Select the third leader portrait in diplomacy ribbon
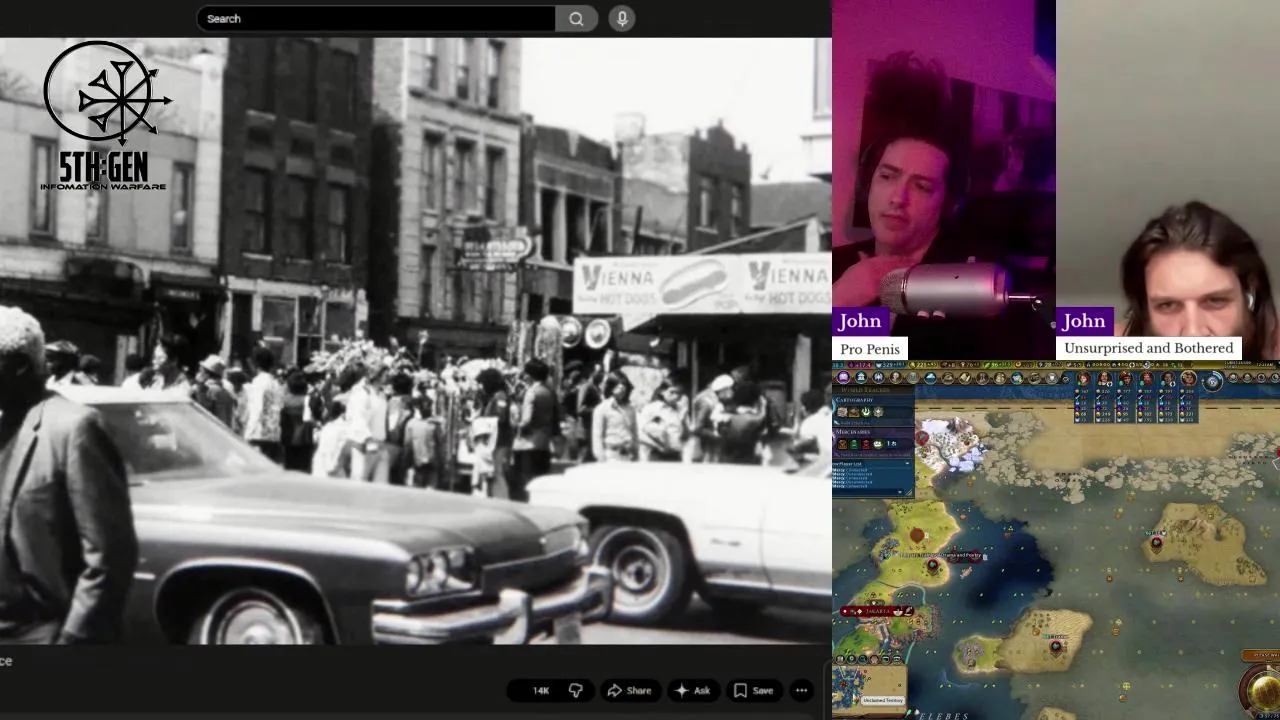The width and height of the screenshot is (1280, 720). 1126,378
